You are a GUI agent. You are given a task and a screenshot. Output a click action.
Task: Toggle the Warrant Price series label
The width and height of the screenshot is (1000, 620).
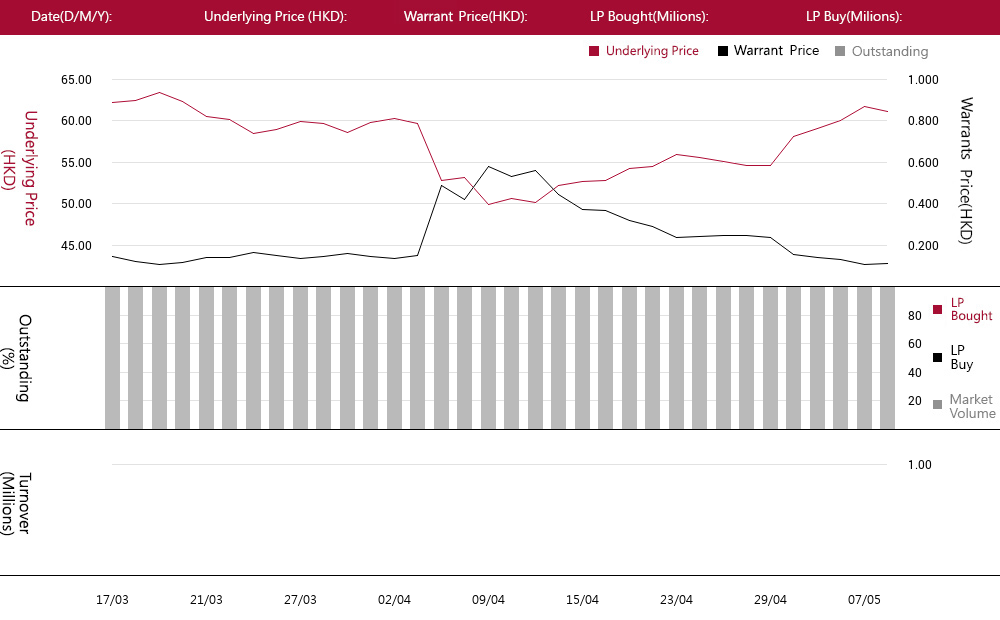[776, 50]
